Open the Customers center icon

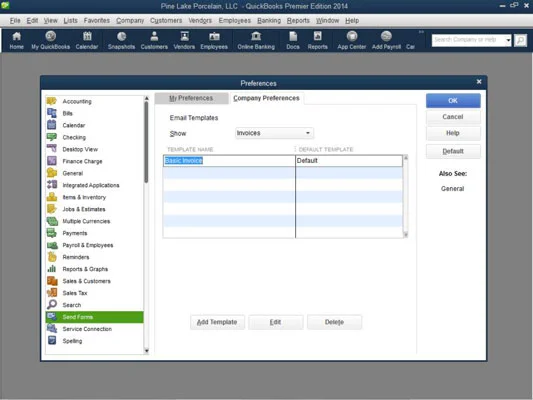[154, 40]
